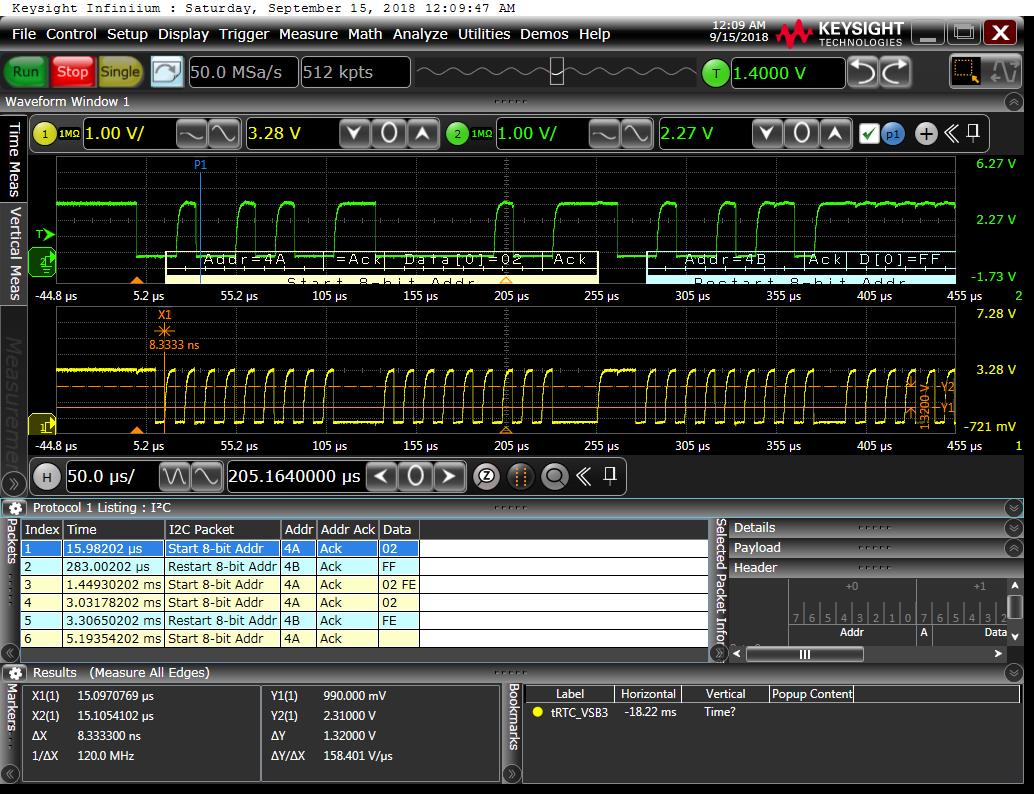Shift horizontal position with left arrow
The image size is (1034, 794).
click(x=382, y=476)
